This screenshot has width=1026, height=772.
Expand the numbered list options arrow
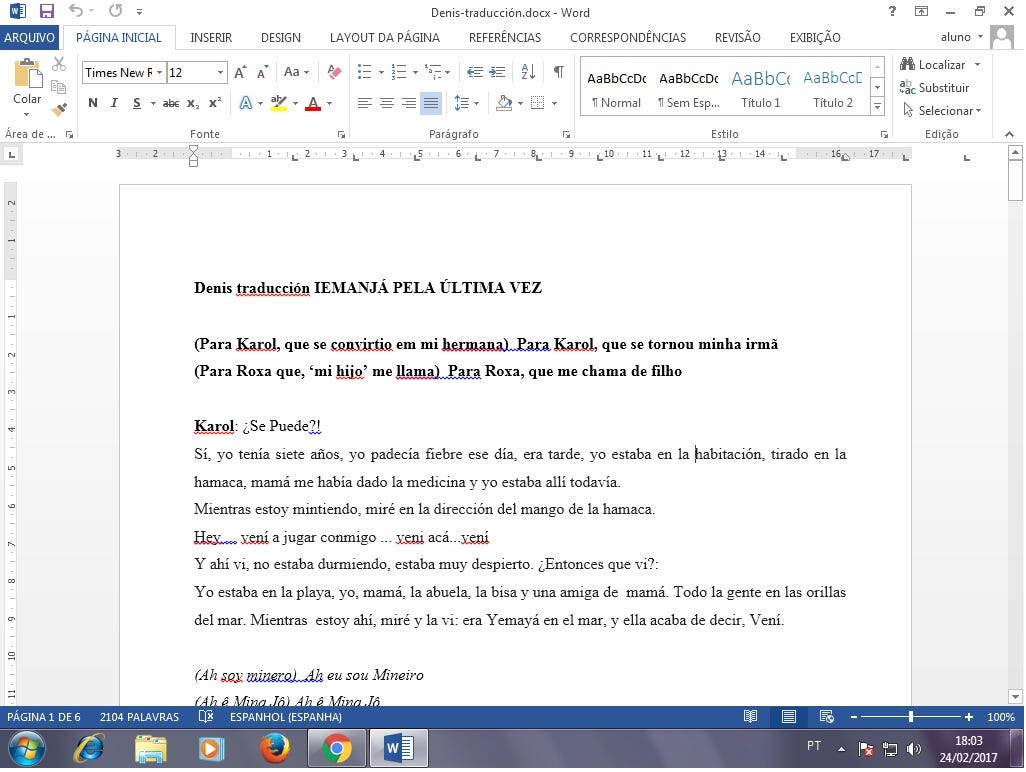(x=416, y=72)
